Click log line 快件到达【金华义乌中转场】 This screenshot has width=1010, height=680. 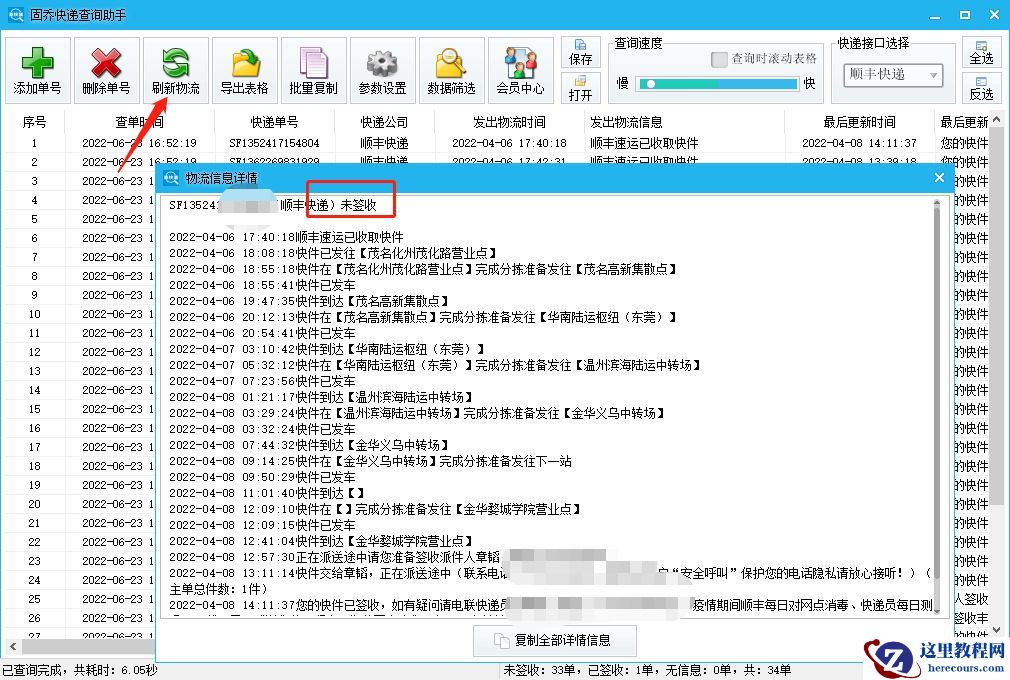(x=373, y=445)
